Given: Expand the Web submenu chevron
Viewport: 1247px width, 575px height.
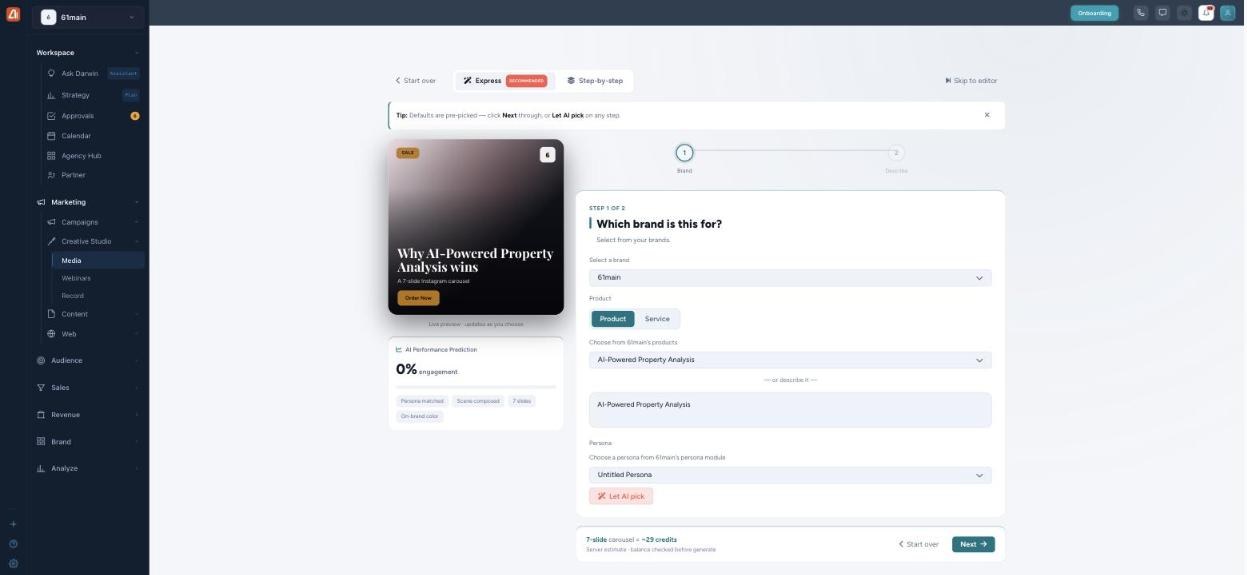Looking at the screenshot, I should click(137, 334).
